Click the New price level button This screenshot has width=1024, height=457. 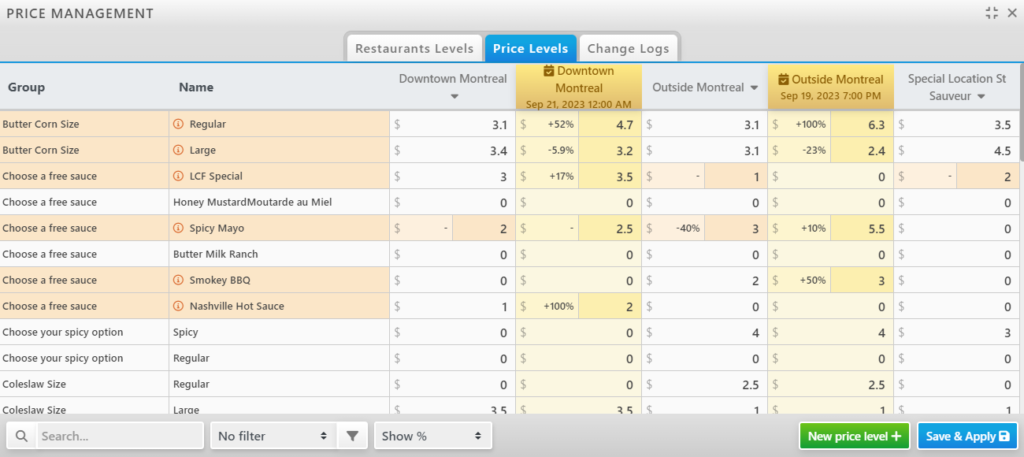tap(854, 436)
